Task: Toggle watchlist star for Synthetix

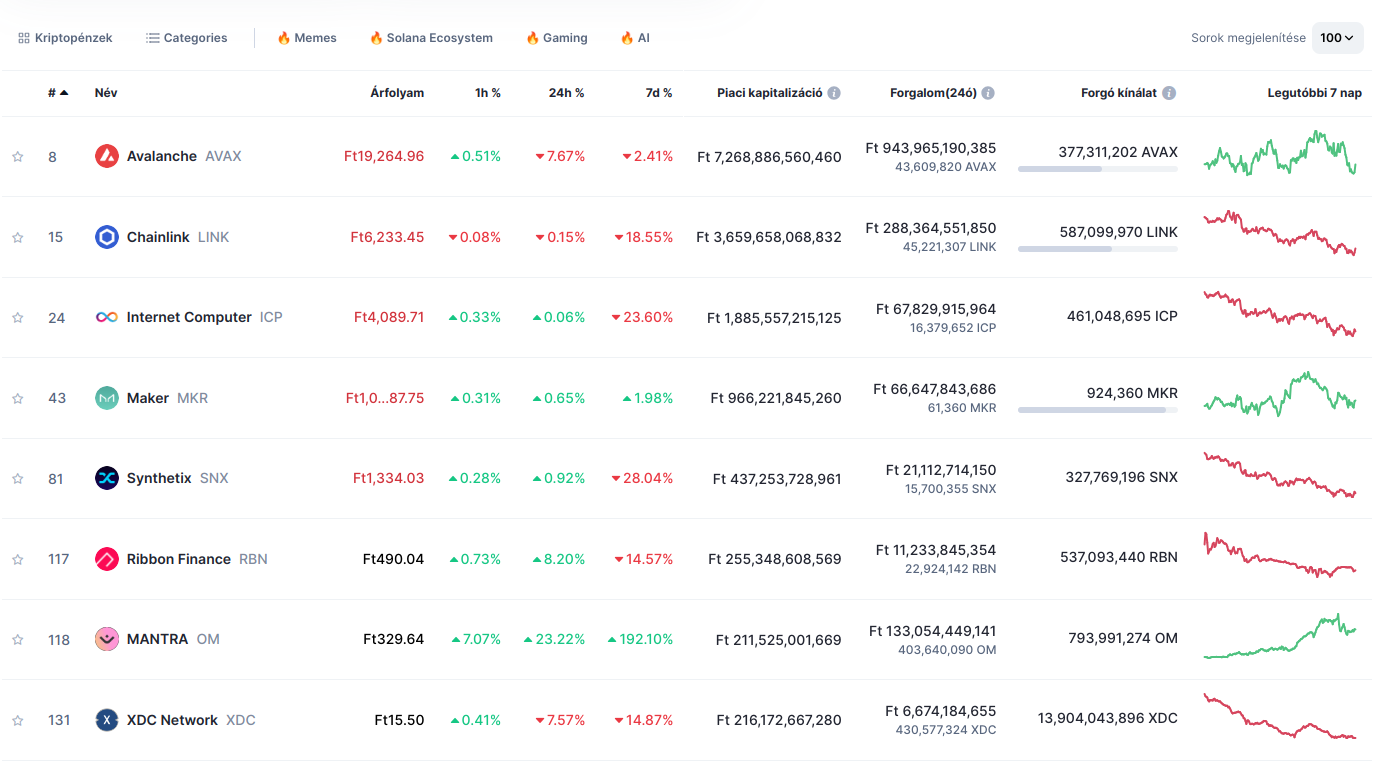Action: pos(17,479)
